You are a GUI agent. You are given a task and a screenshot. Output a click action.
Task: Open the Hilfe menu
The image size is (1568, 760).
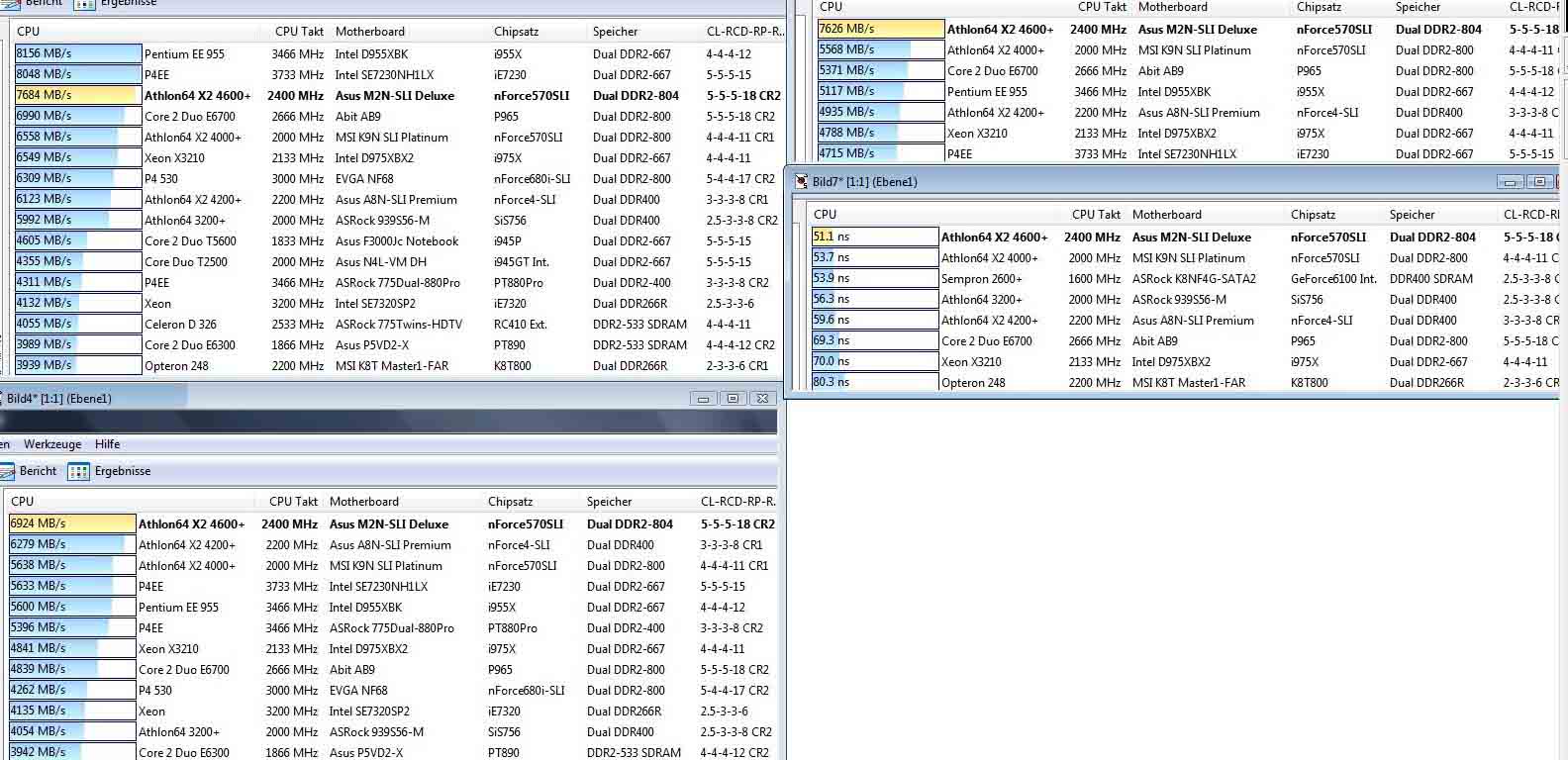click(x=108, y=444)
